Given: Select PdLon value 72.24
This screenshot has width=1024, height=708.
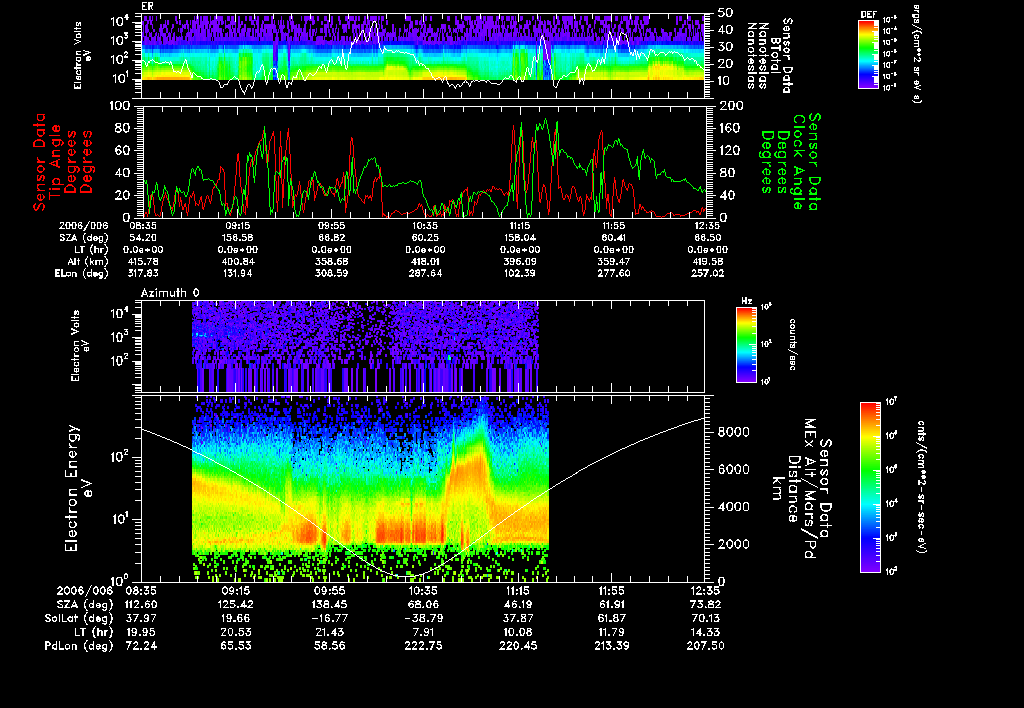Looking at the screenshot, I should pyautogui.click(x=141, y=645).
